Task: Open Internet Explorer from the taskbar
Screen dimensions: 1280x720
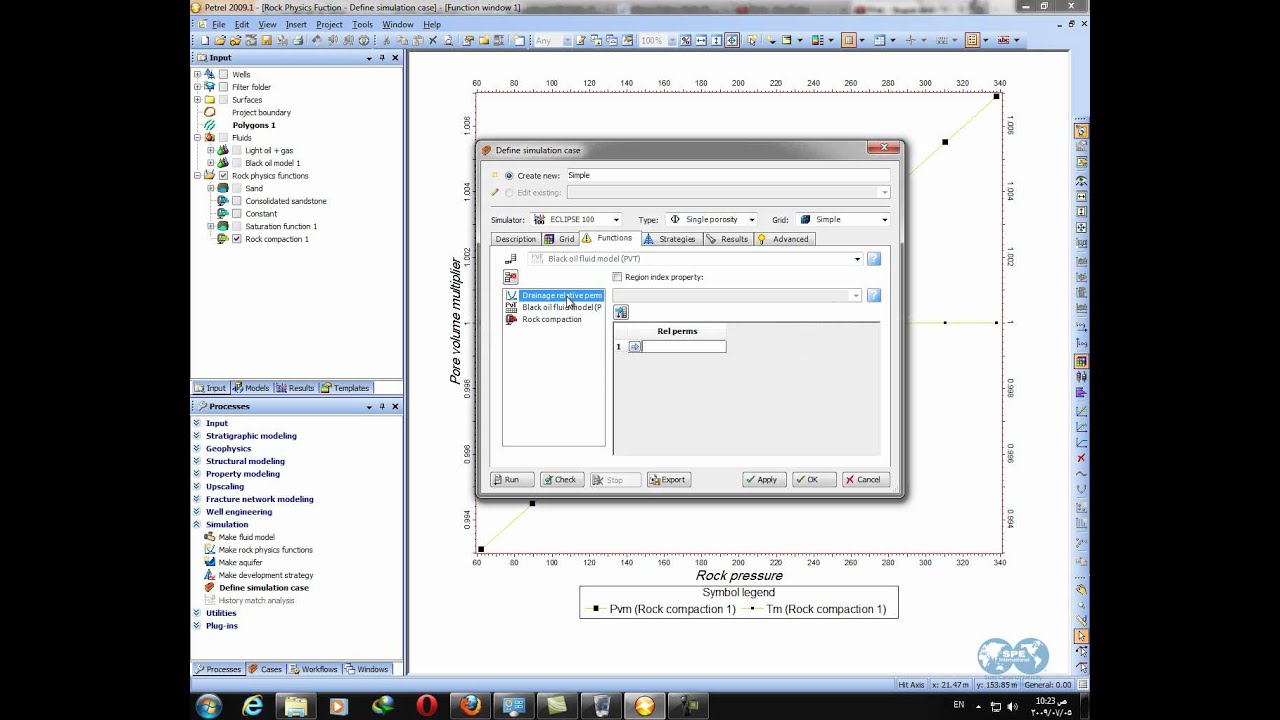Action: pos(253,706)
